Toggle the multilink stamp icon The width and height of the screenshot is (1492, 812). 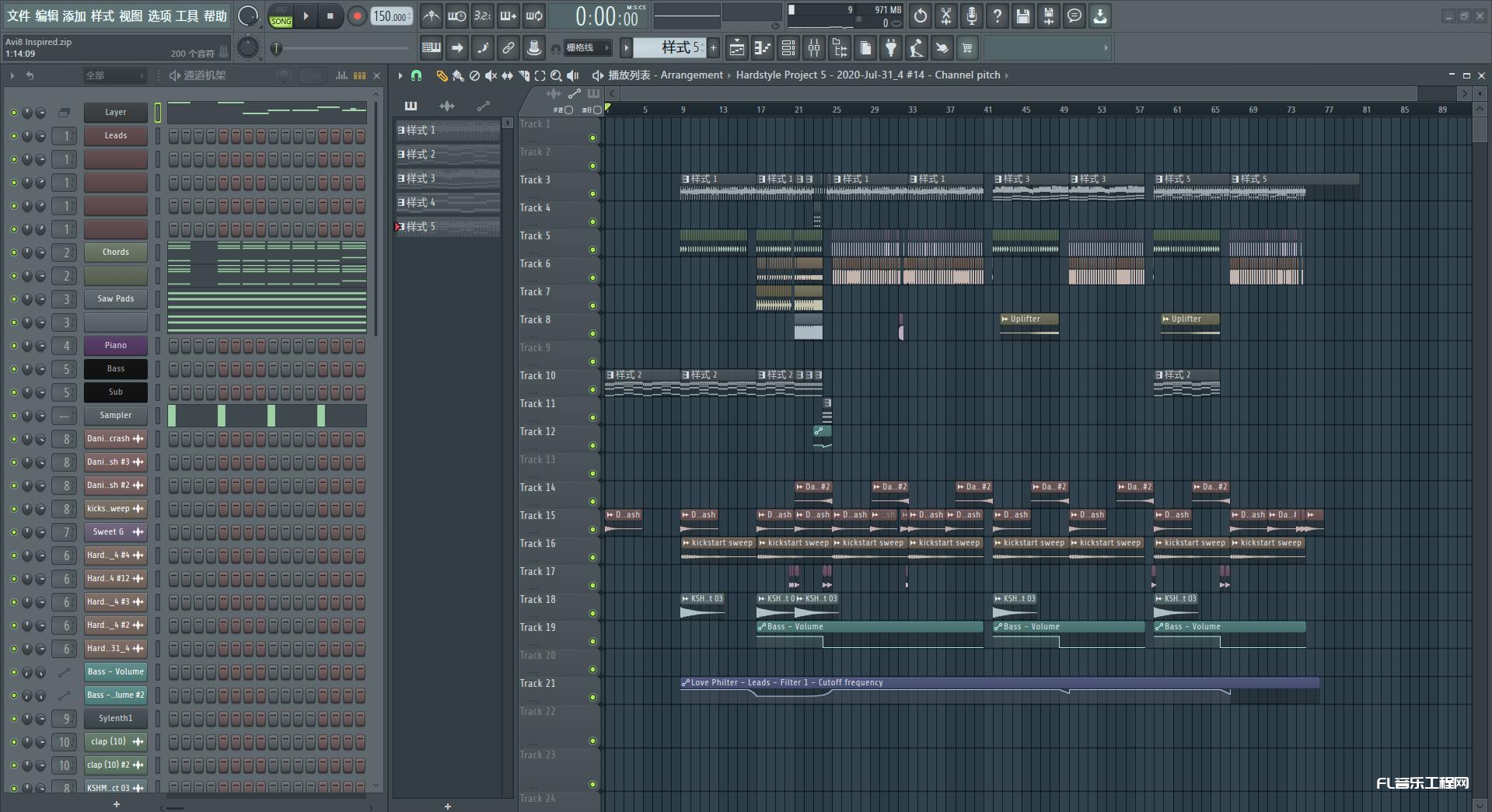tap(534, 48)
